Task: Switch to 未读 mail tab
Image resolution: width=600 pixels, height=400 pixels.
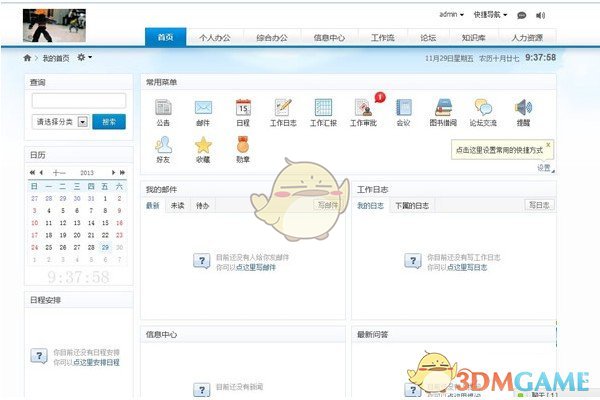Action: coord(178,206)
